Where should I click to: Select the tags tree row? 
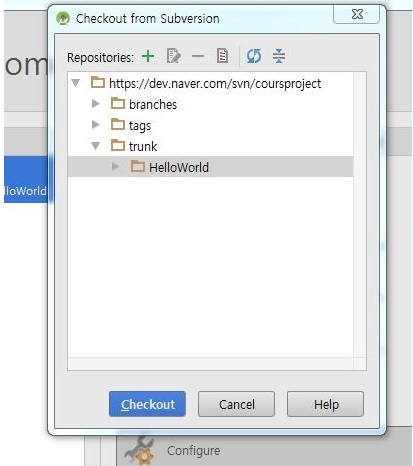tap(210, 125)
